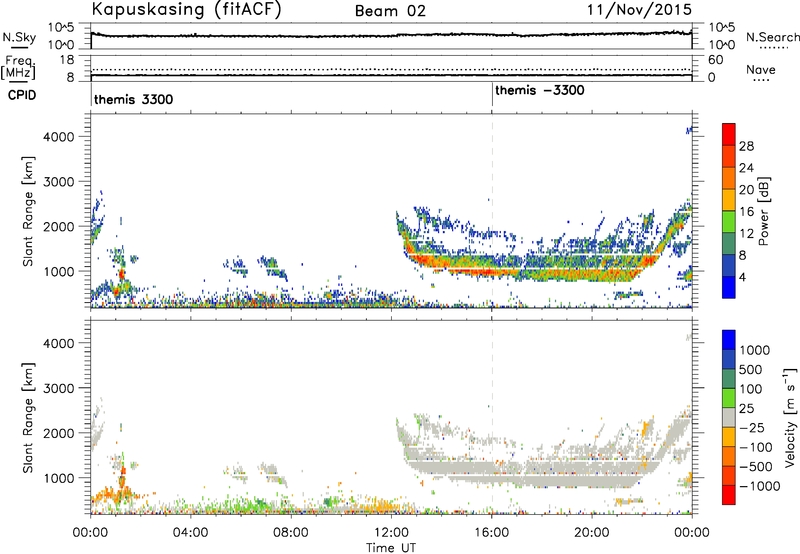
Task: Click the '04:00' time axis label
Action: point(190,533)
